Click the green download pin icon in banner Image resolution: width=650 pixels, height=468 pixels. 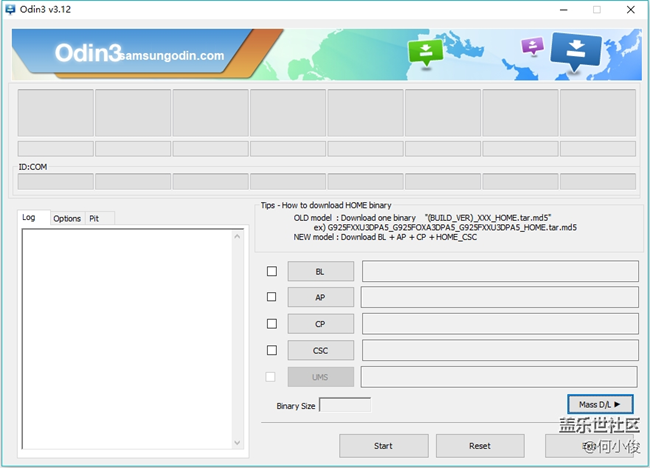[x=426, y=52]
